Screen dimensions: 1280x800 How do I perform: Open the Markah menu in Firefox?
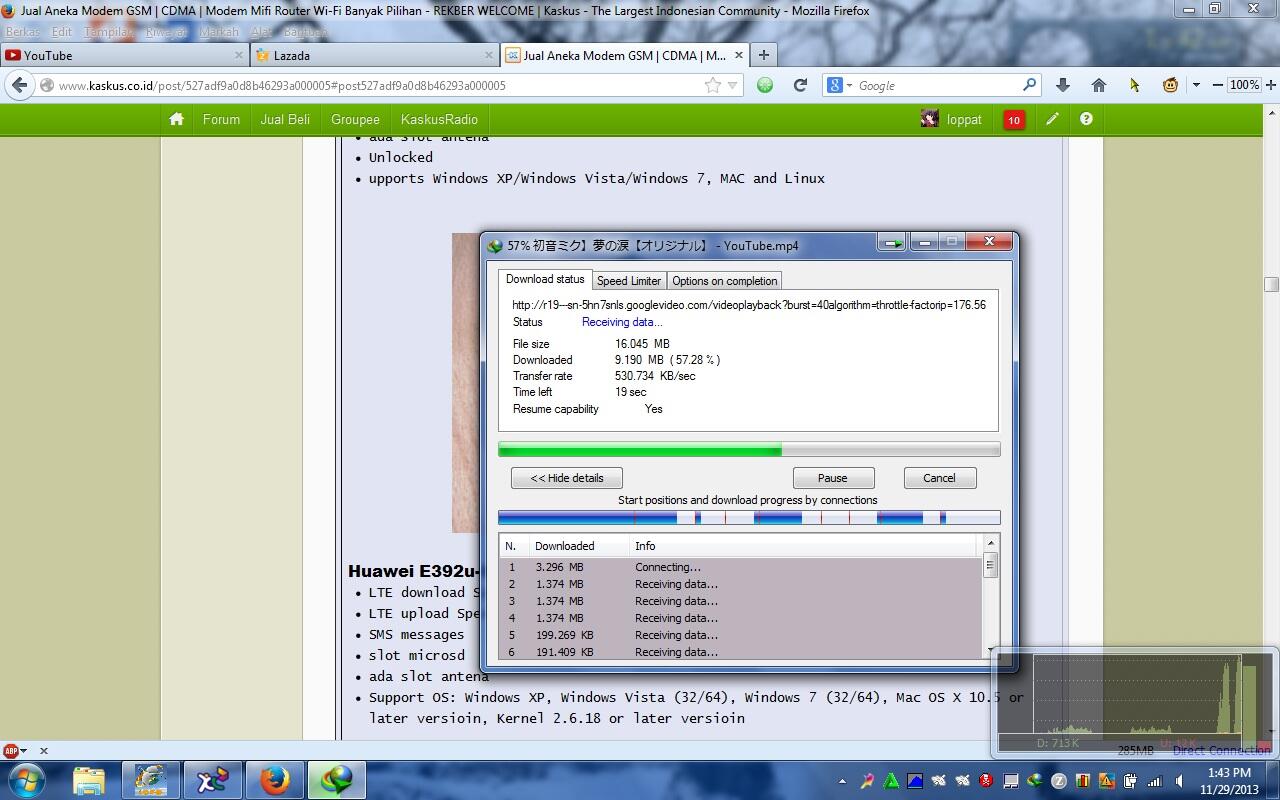click(219, 32)
